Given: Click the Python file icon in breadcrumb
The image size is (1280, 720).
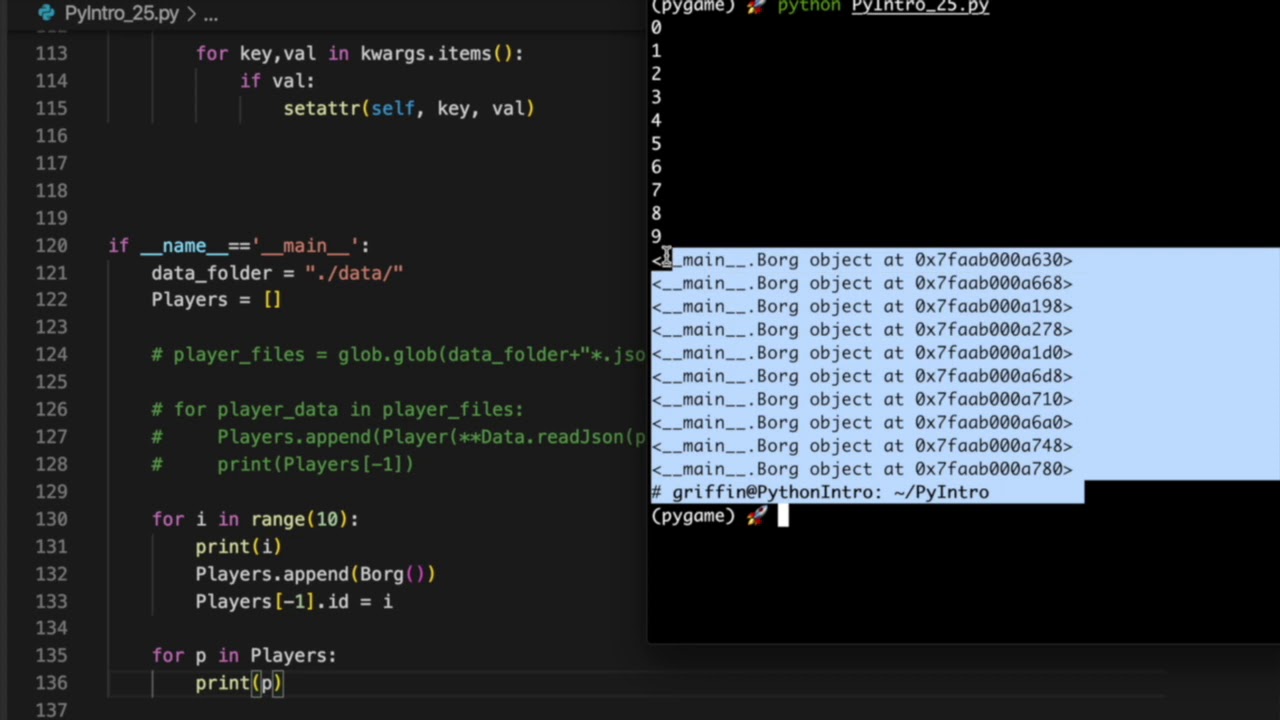Looking at the screenshot, I should (46, 13).
